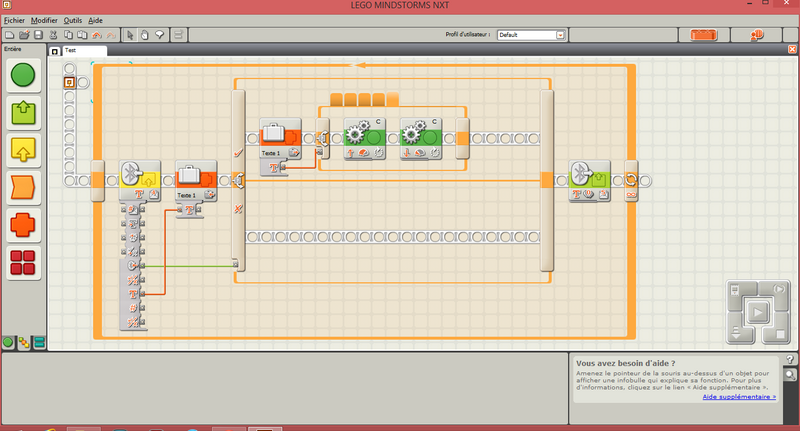Image resolution: width=800 pixels, height=431 pixels.
Task: Create a new program from the toolbar
Action: coord(9,35)
